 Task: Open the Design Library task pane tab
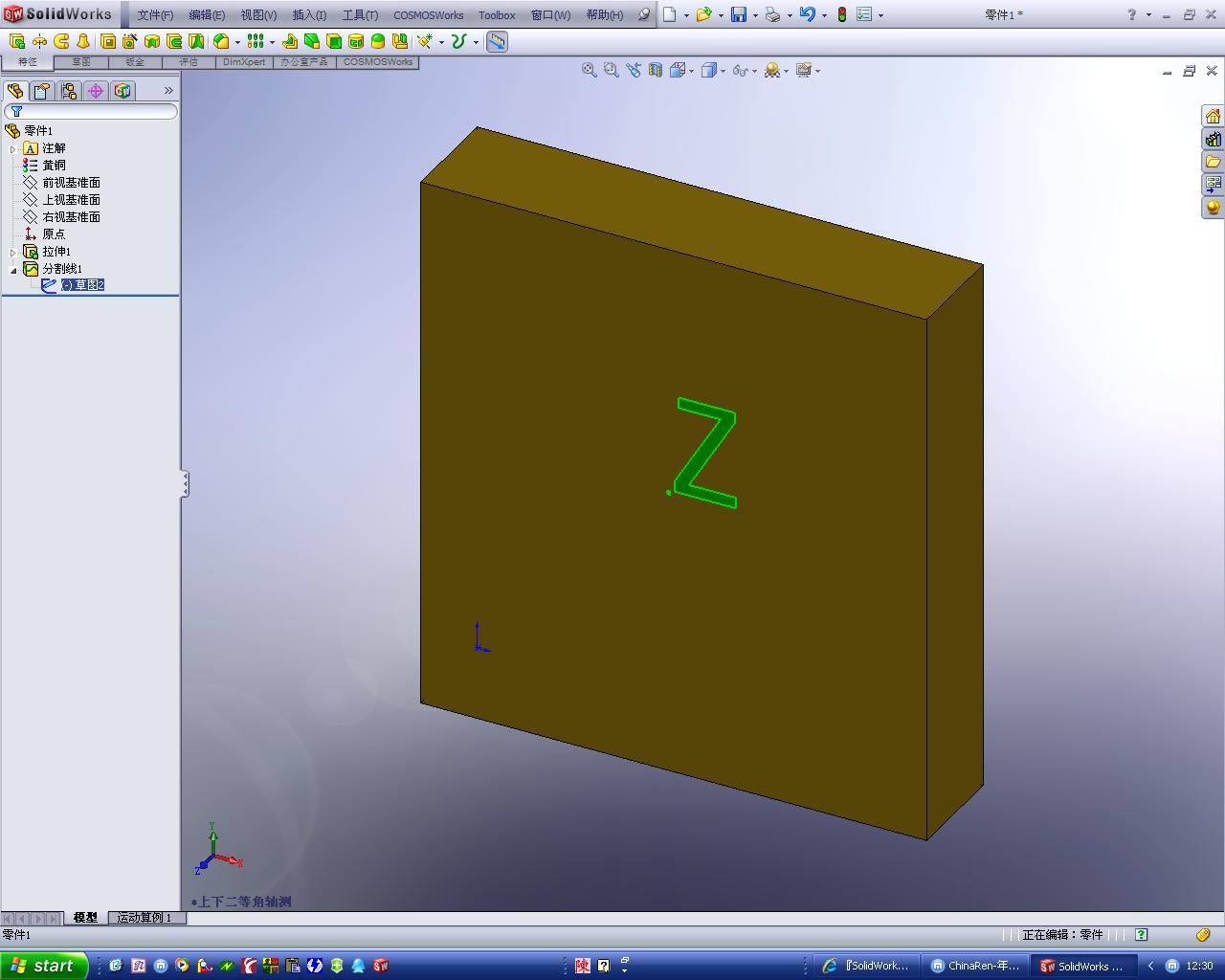[1214, 139]
